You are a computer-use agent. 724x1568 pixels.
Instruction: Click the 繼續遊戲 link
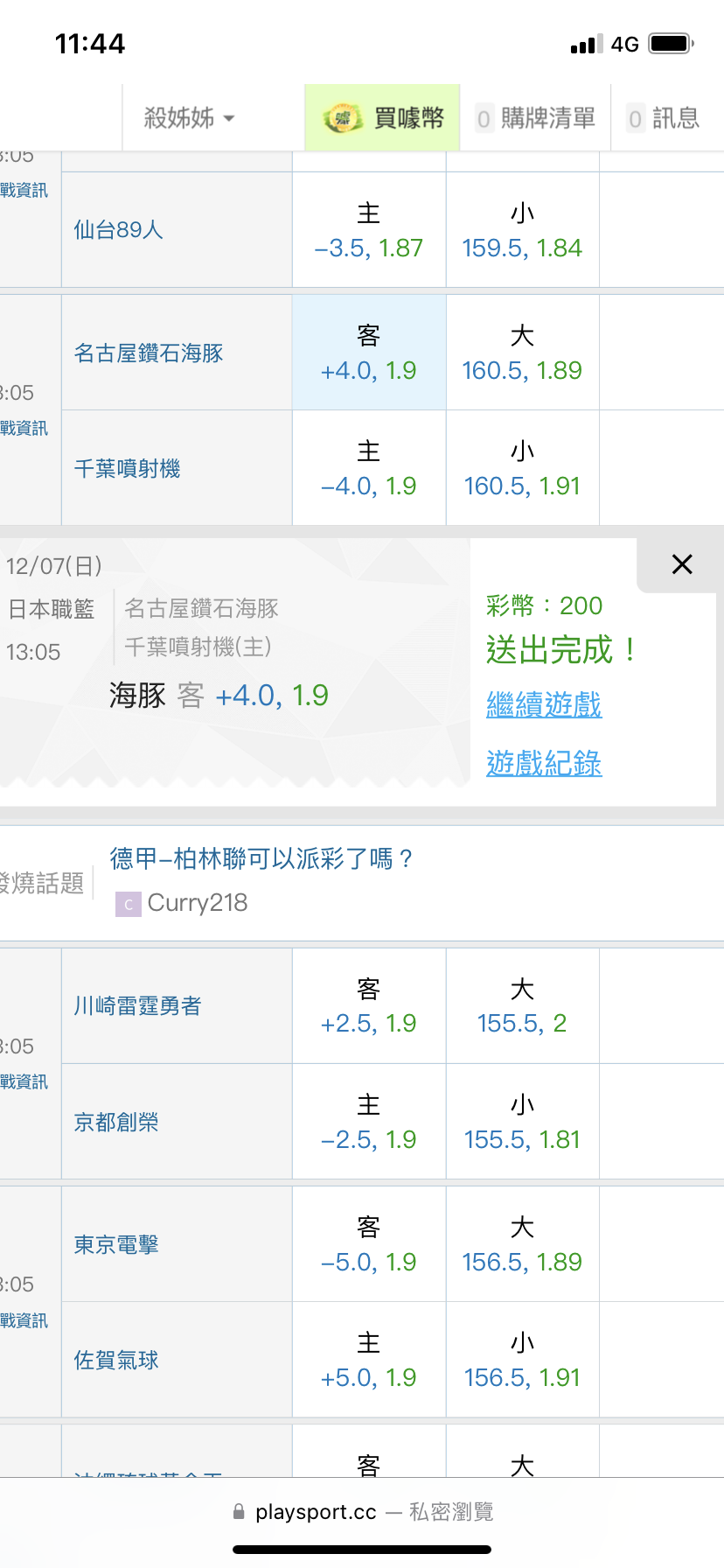pyautogui.click(x=544, y=705)
